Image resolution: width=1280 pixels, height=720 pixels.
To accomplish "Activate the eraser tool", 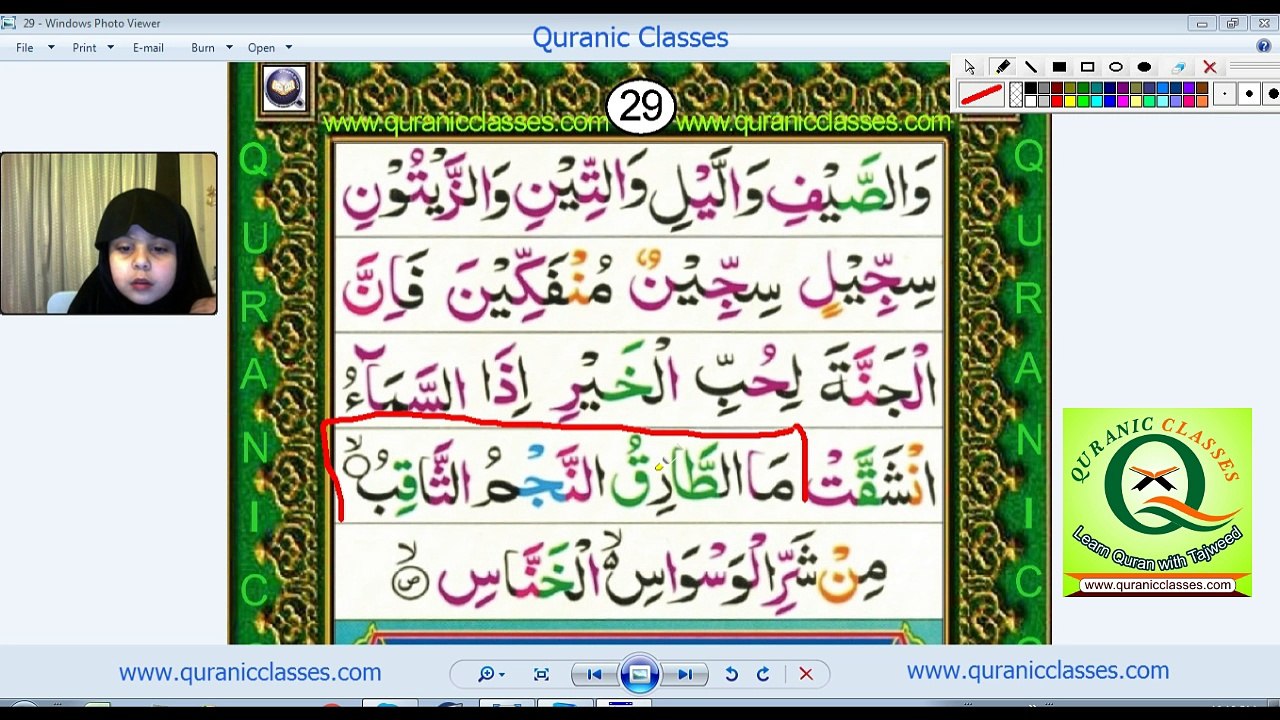I will (1178, 67).
